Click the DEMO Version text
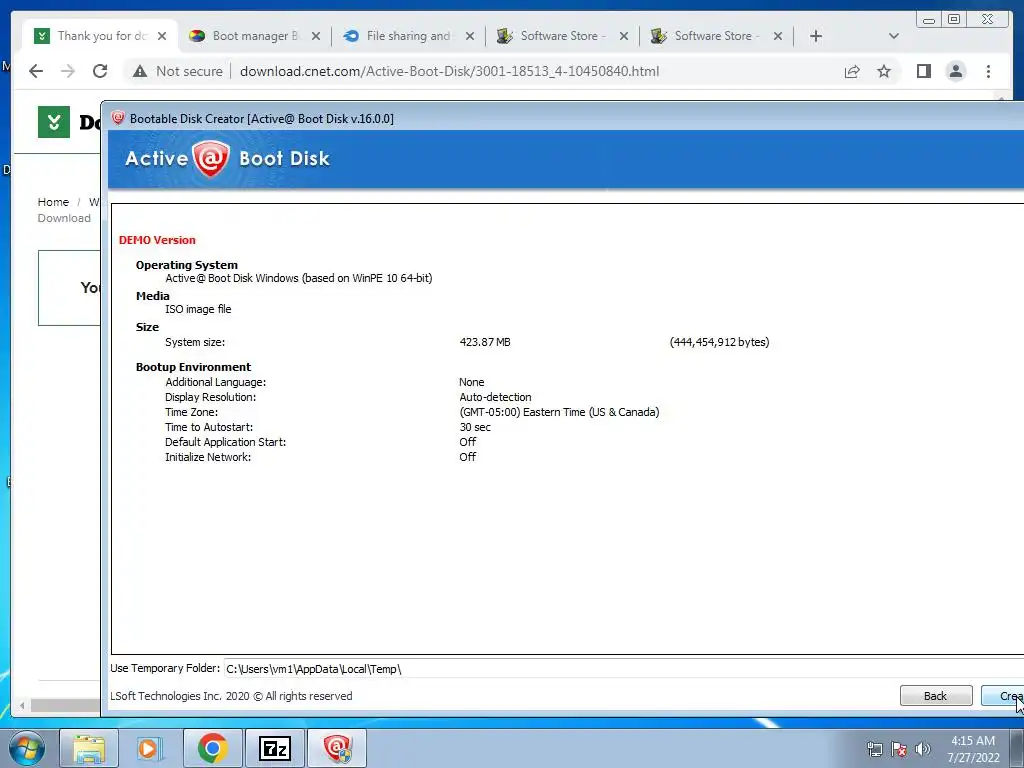 157,240
